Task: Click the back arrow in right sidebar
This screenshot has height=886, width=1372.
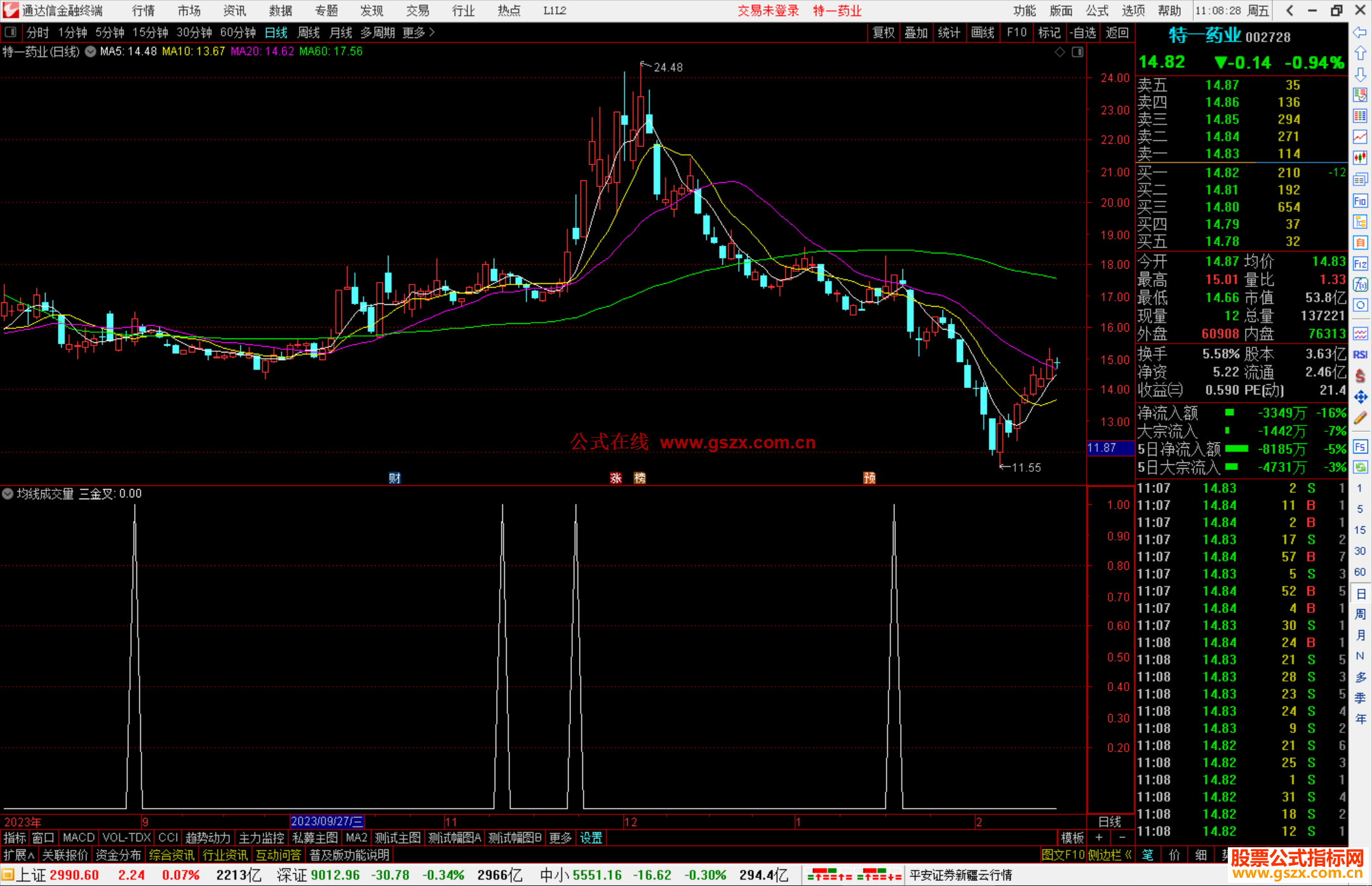Action: (x=1359, y=32)
